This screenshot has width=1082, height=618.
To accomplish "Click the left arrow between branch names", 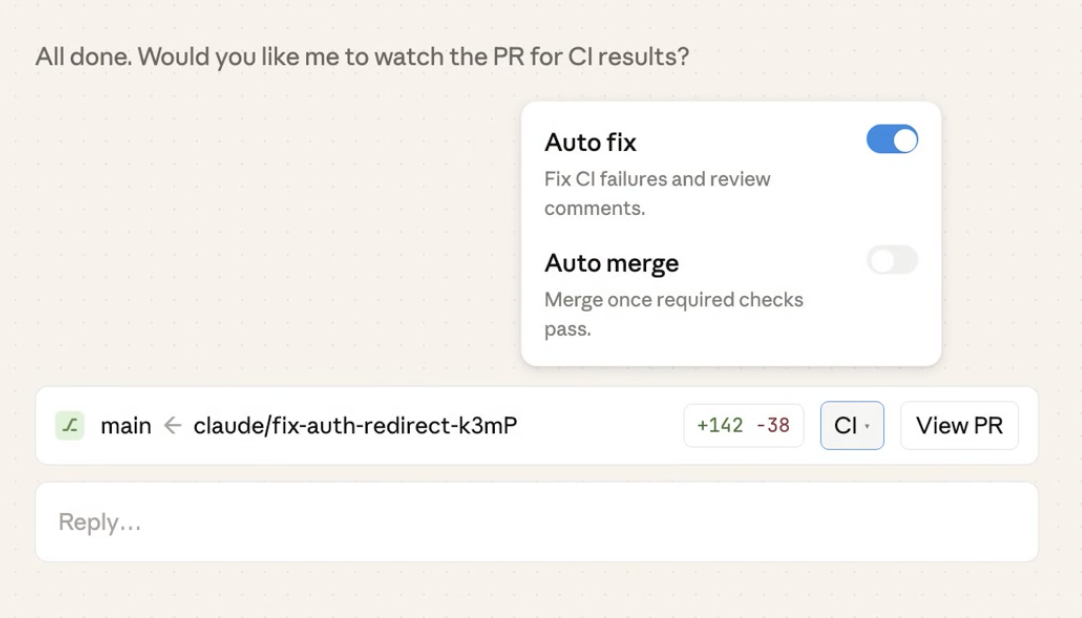I will [x=172, y=426].
